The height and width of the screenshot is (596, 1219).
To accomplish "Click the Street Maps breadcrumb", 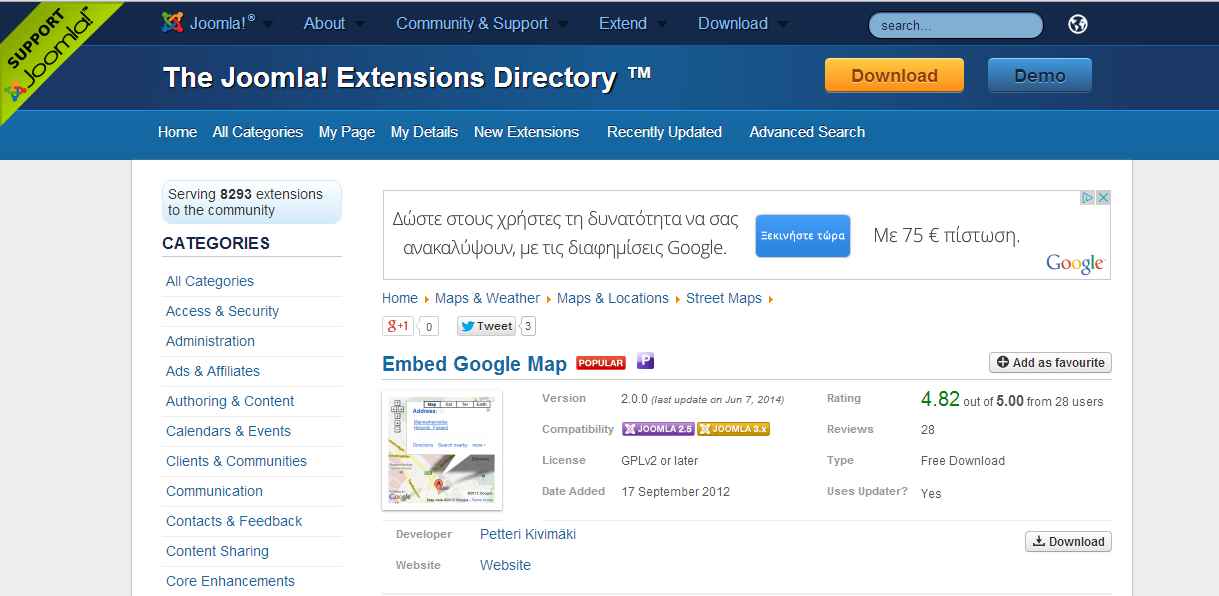I will [x=724, y=298].
